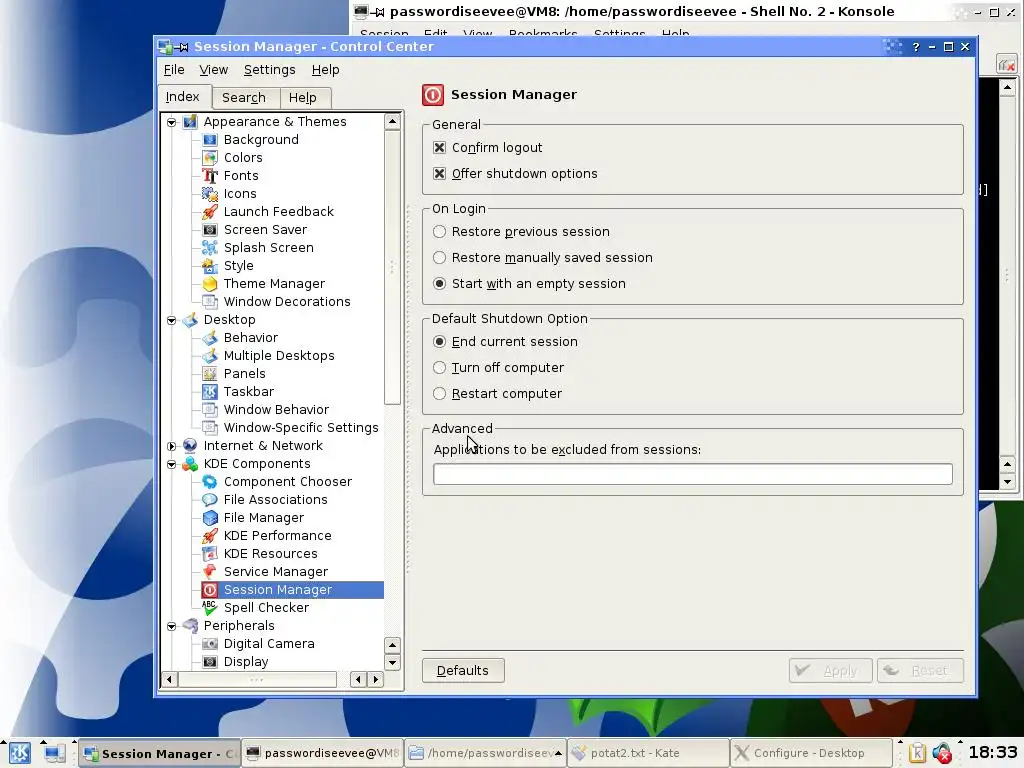Click the Defaults button

coord(463,671)
